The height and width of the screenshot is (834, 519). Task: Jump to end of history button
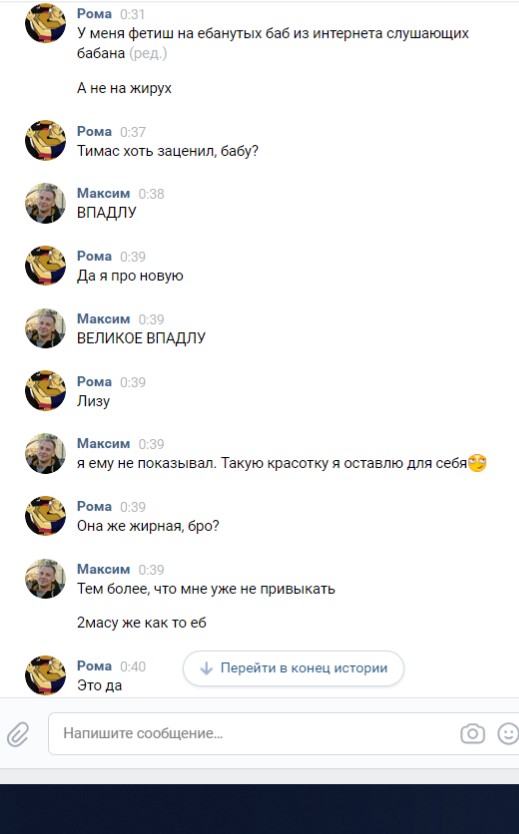294,668
